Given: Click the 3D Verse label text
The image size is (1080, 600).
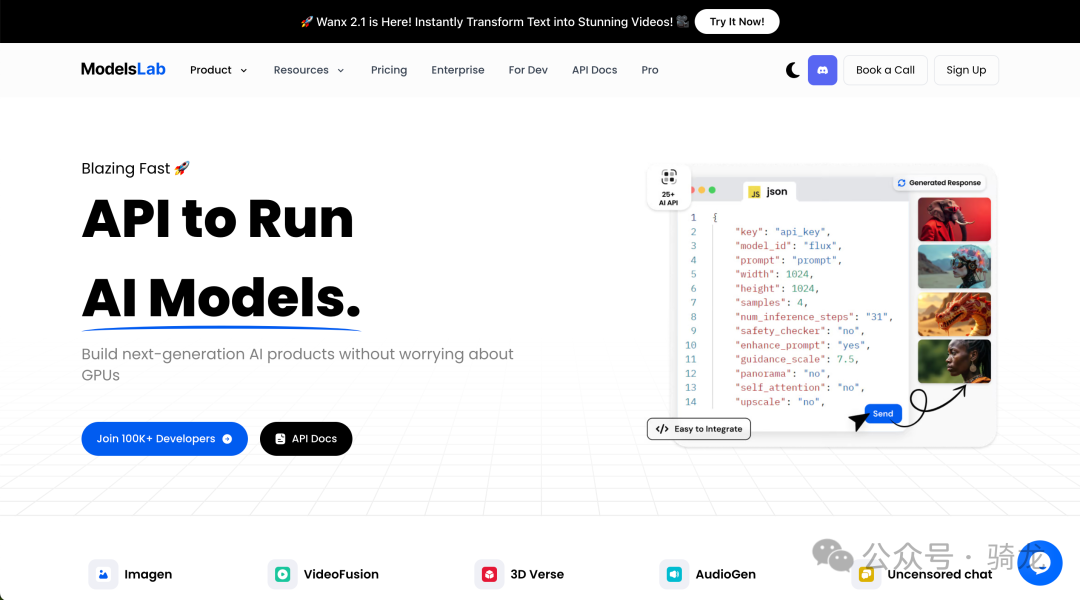Looking at the screenshot, I should (x=537, y=575).
